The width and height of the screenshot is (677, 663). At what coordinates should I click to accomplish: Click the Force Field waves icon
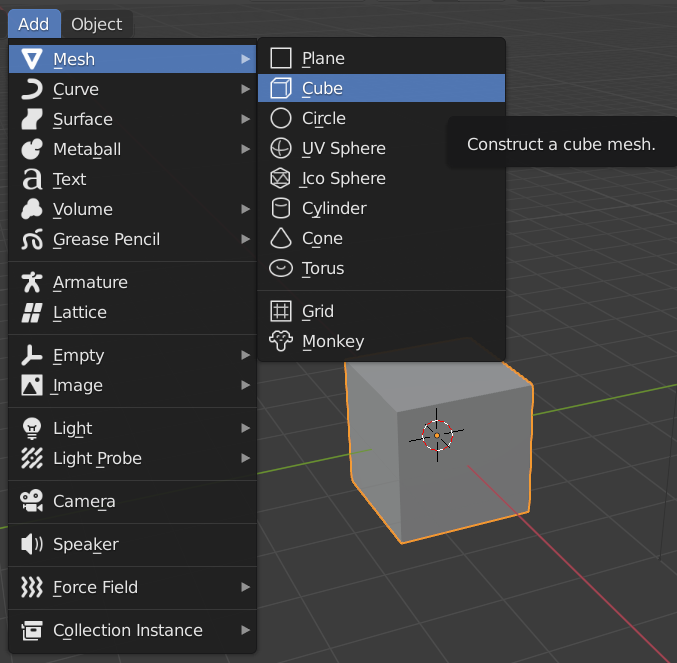point(32,587)
